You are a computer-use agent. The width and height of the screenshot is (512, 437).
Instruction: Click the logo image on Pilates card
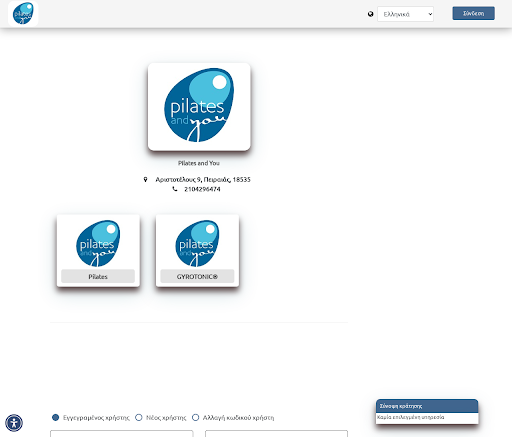click(98, 243)
